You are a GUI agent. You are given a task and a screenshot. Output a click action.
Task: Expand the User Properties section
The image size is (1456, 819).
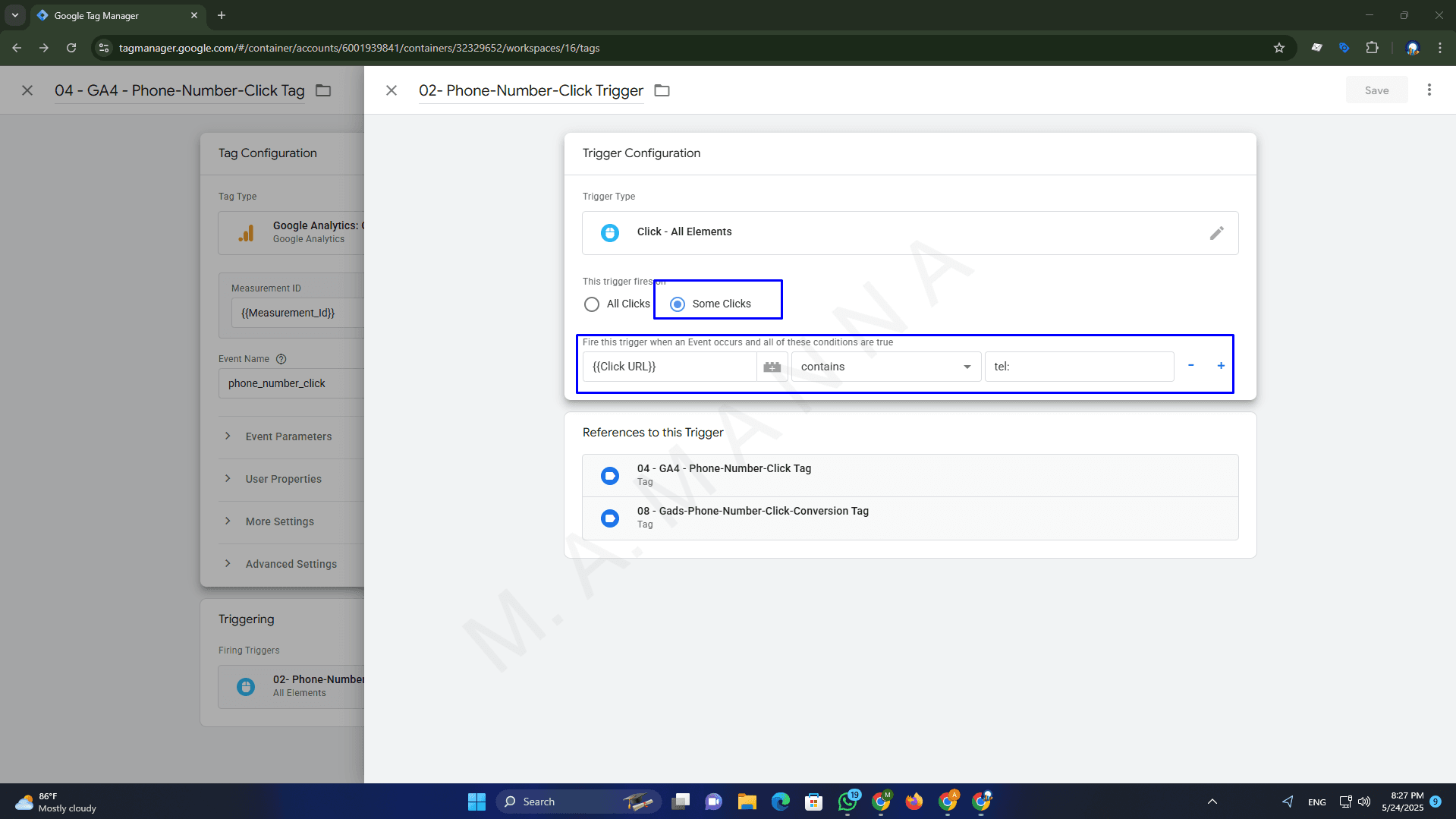click(283, 480)
